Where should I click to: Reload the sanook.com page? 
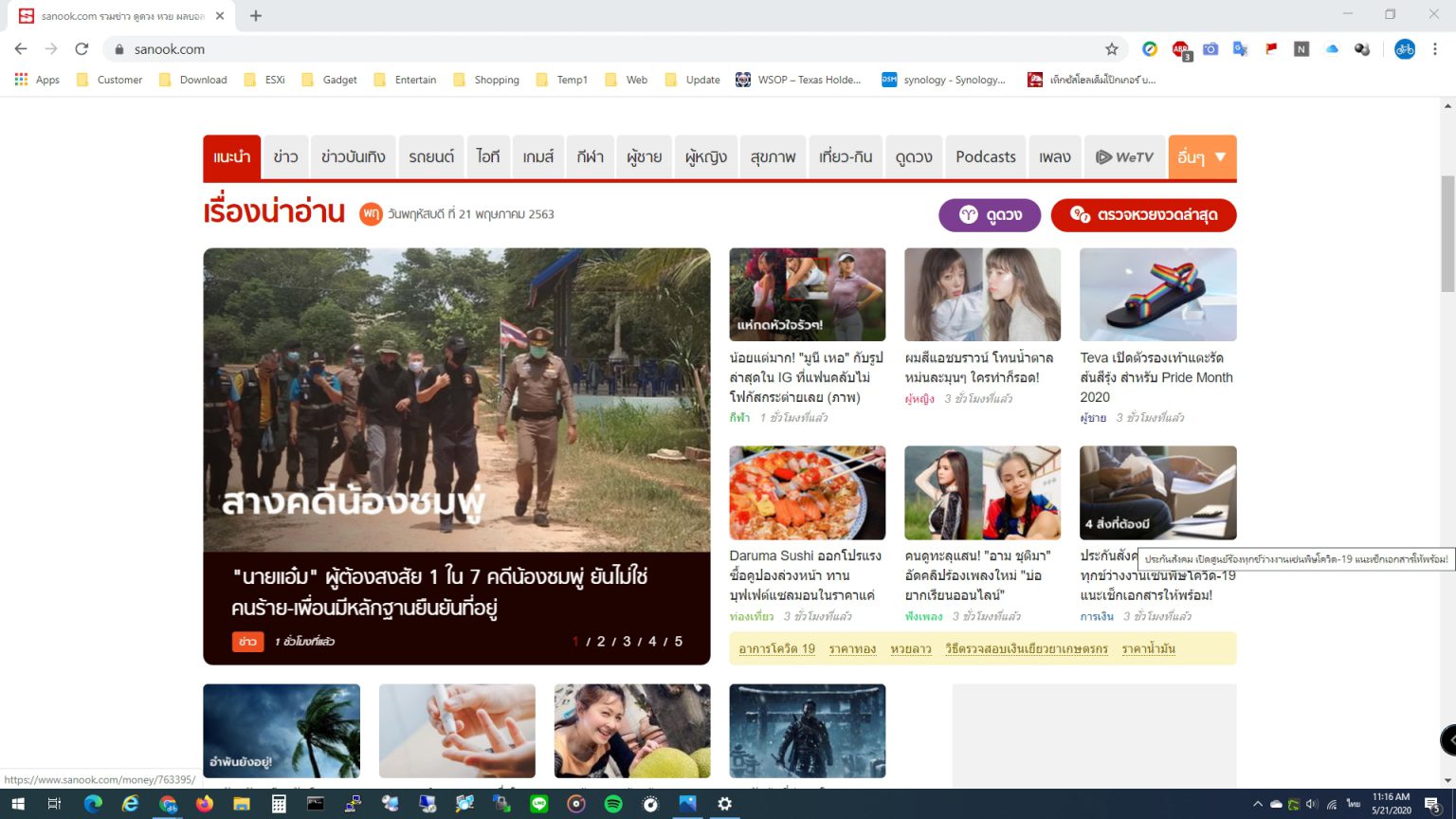(82, 48)
